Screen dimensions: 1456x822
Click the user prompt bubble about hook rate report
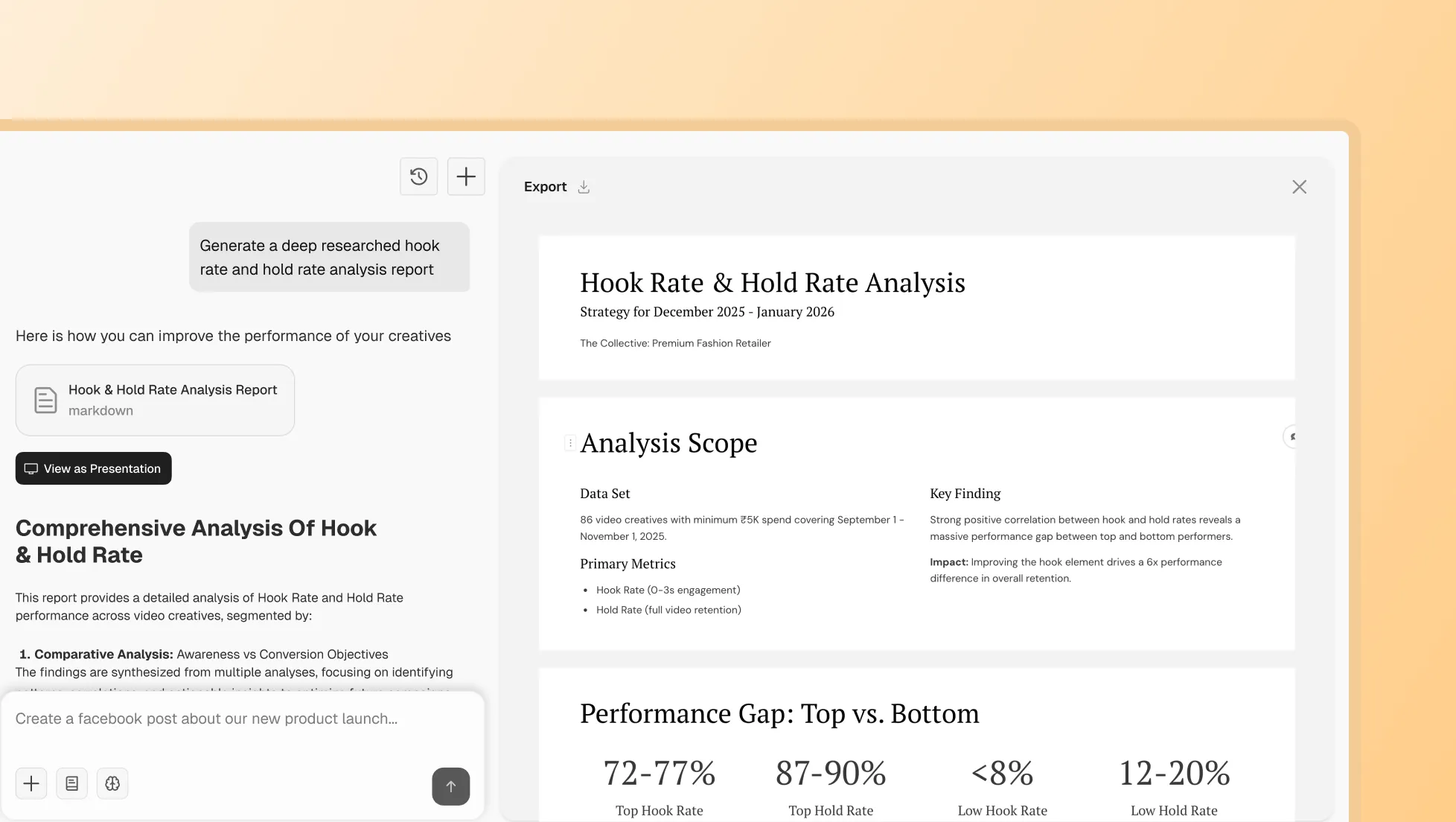329,257
